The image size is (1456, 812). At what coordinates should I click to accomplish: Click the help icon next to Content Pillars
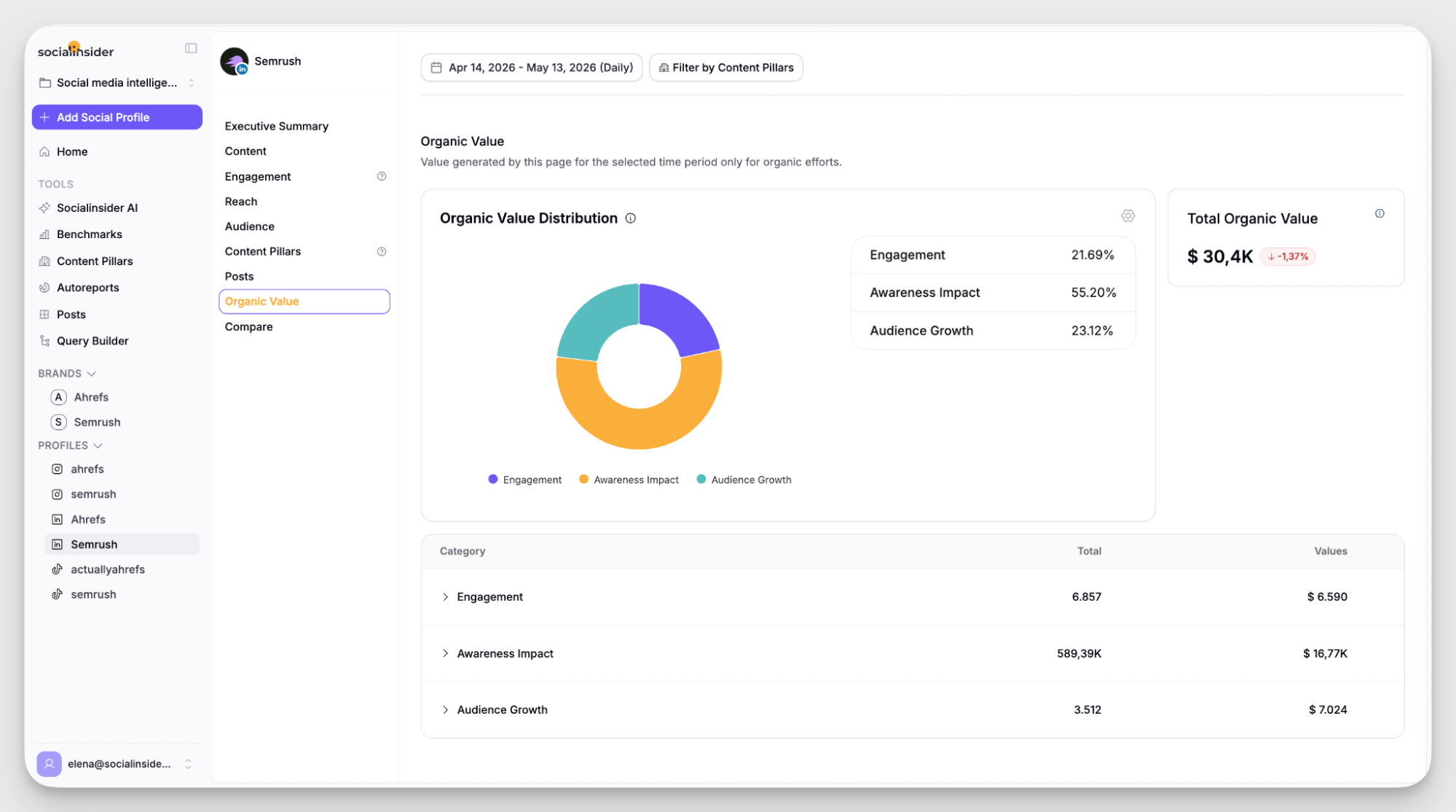pyautogui.click(x=382, y=251)
